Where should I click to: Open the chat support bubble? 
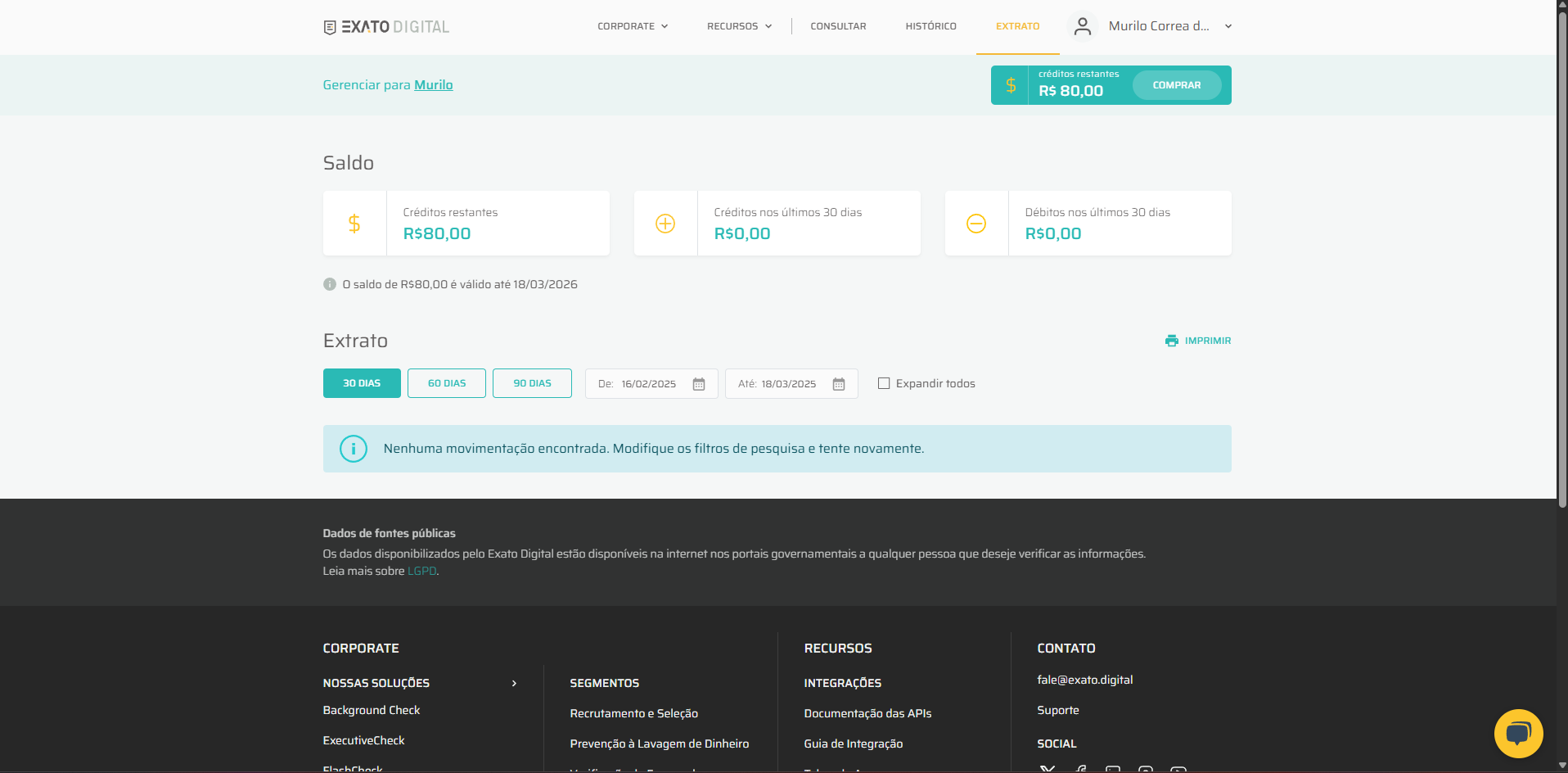(x=1518, y=733)
